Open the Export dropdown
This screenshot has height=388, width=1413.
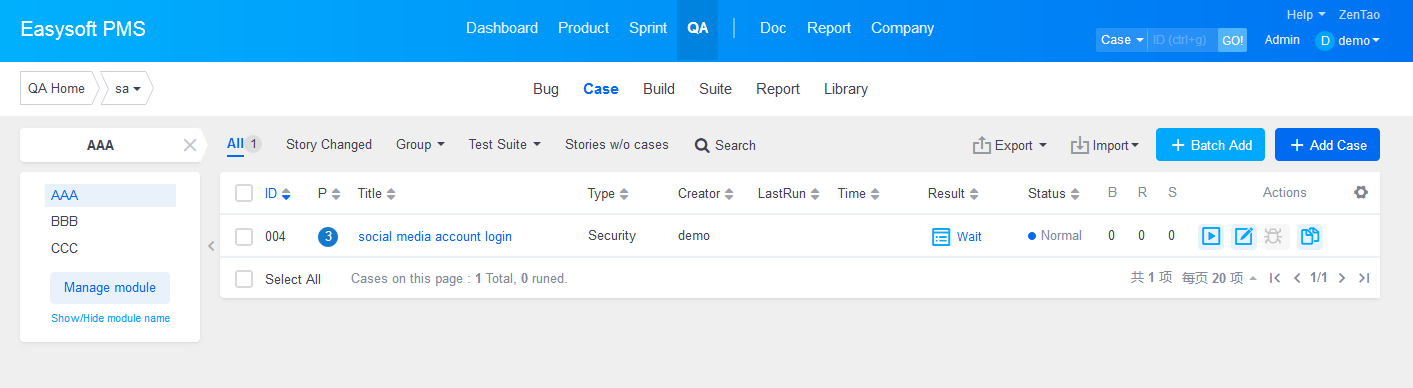coord(1010,145)
